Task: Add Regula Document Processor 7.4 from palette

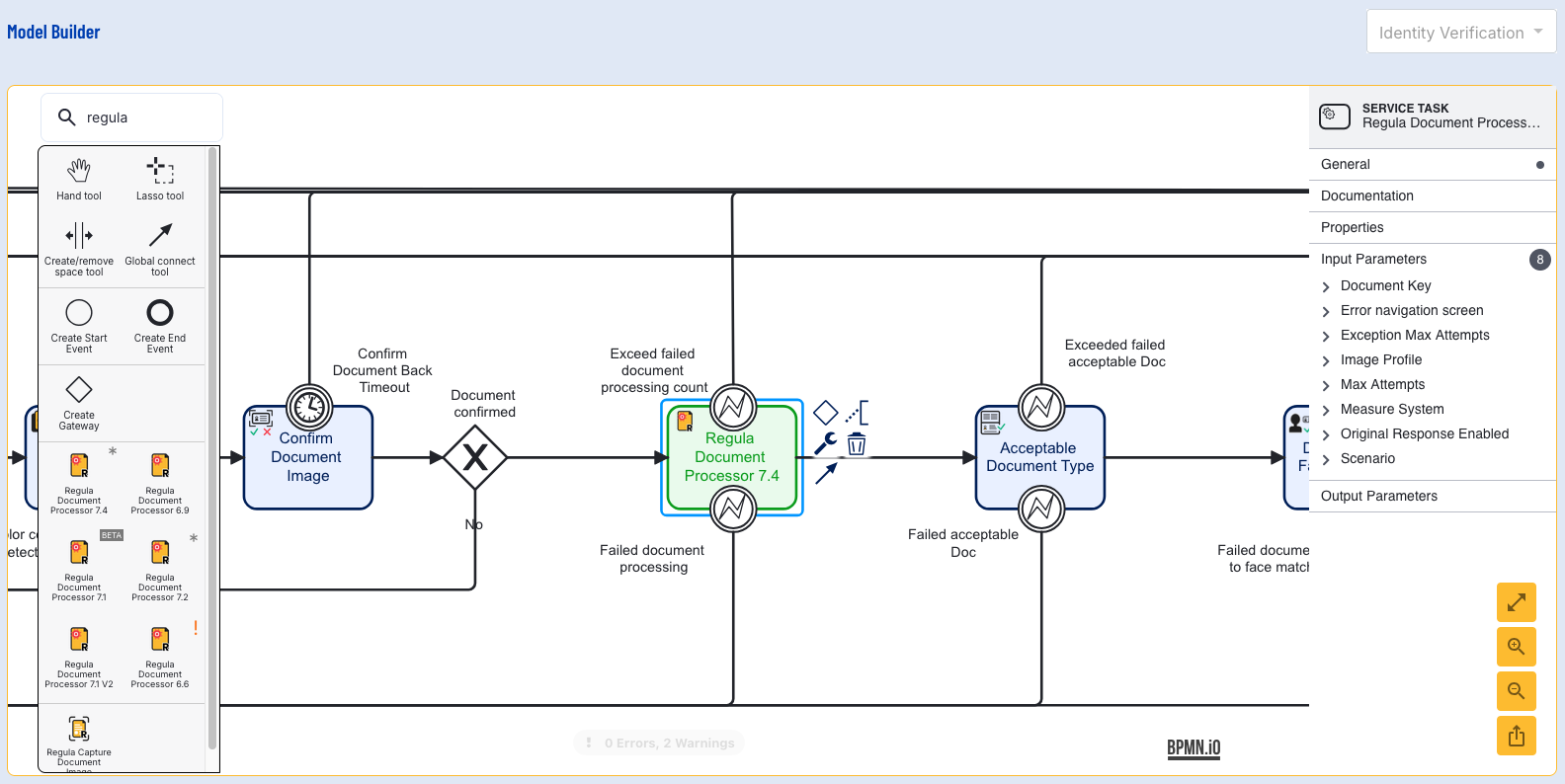Action: point(79,483)
